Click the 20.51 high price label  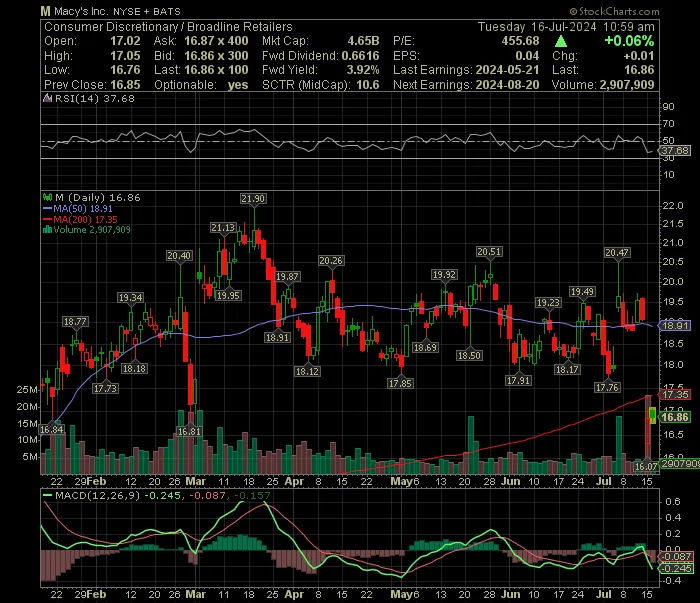coord(489,252)
